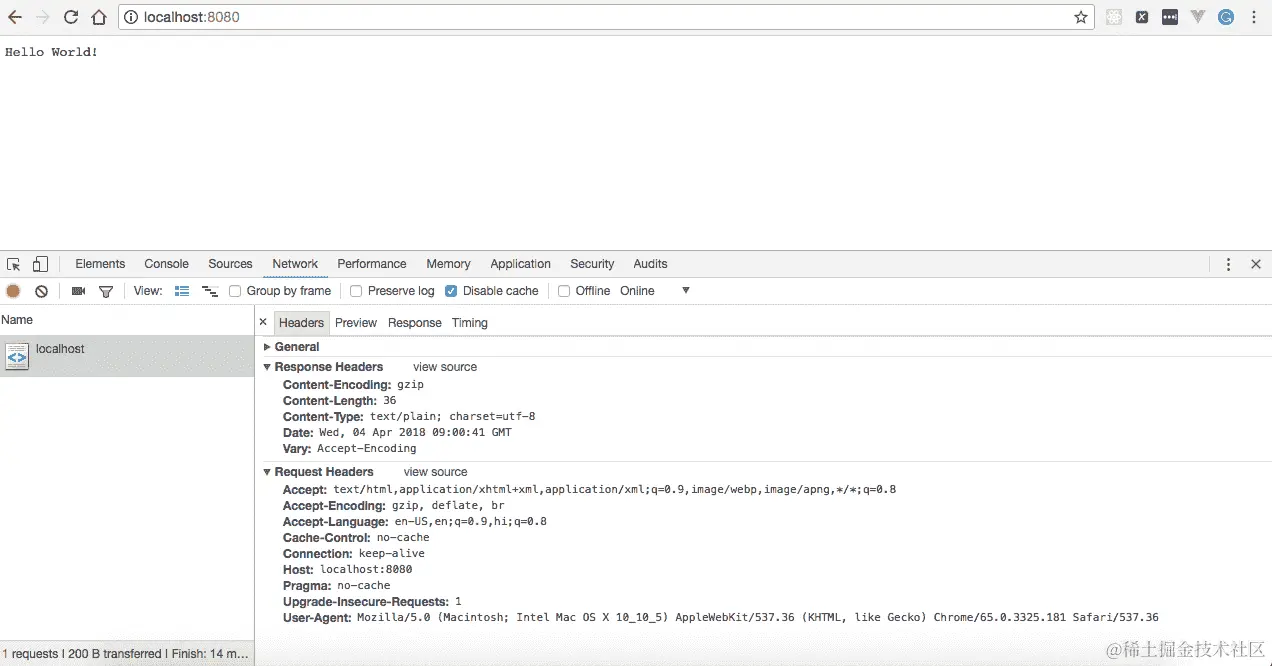Open the Elements tab
The image size is (1272, 666).
pyautogui.click(x=100, y=264)
